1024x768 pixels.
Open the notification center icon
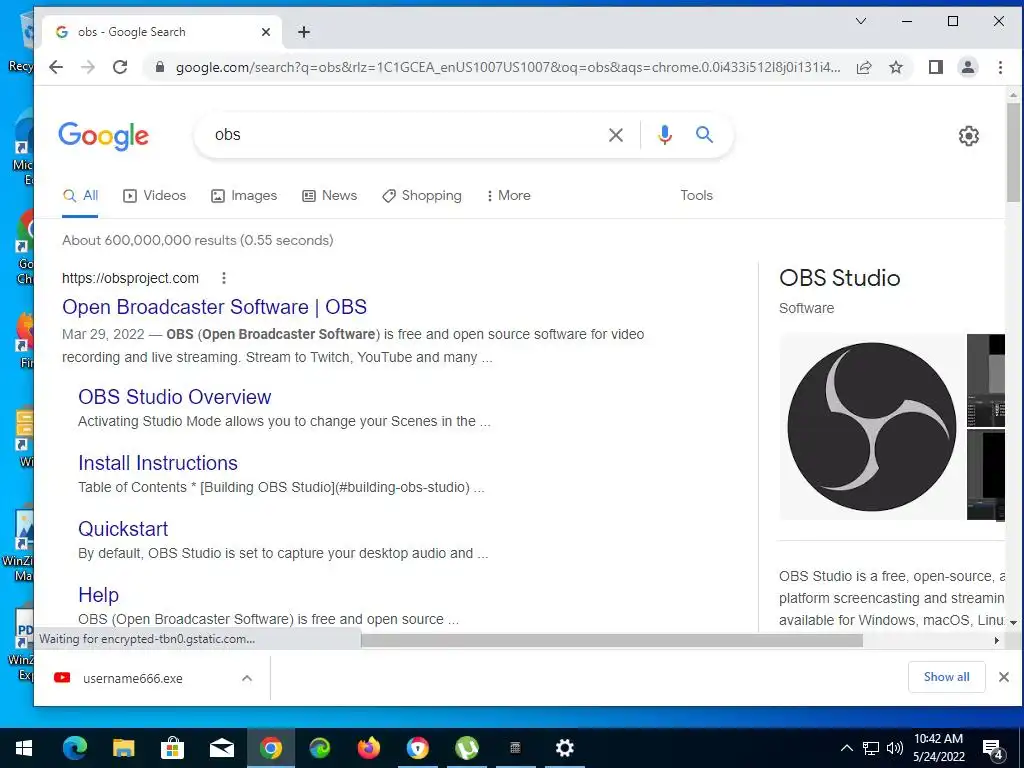click(x=993, y=749)
